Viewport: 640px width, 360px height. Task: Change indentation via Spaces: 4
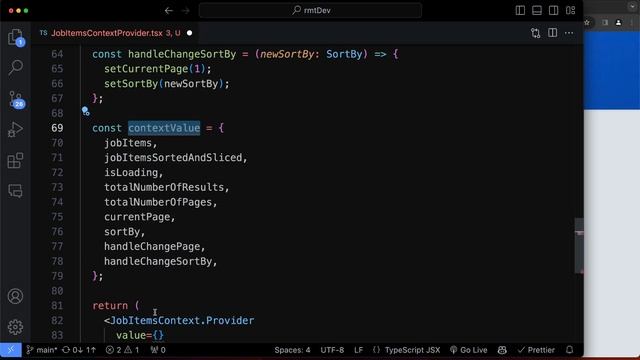(292, 350)
